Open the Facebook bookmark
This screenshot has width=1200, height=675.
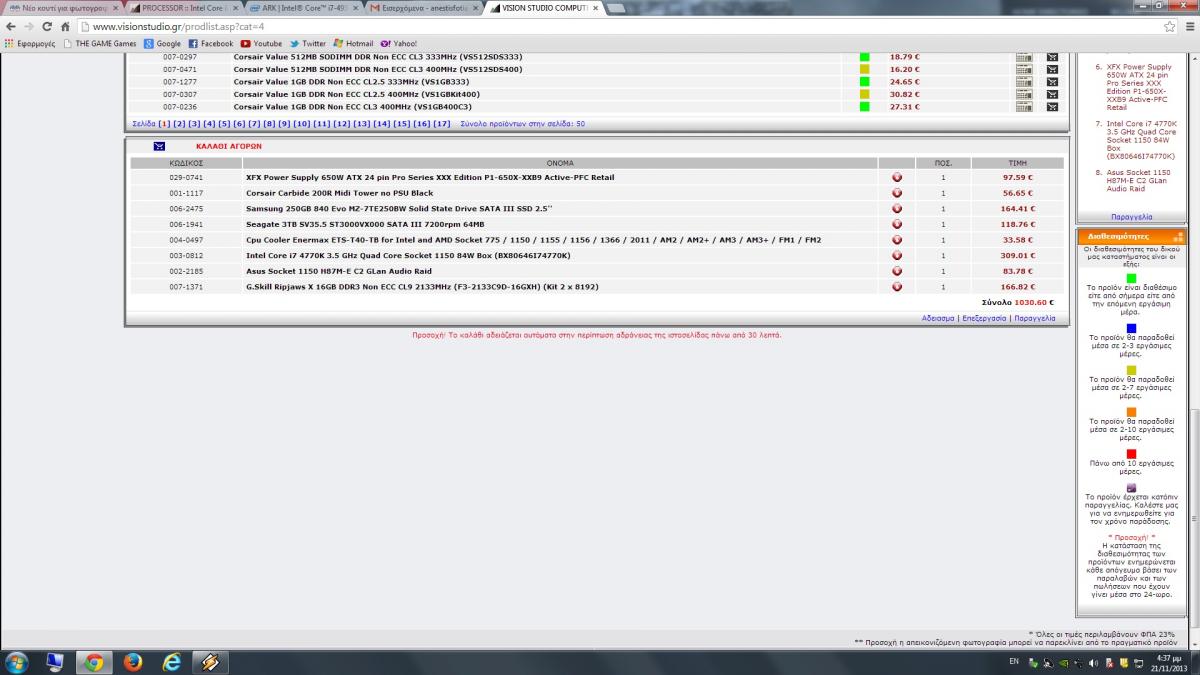tap(211, 44)
